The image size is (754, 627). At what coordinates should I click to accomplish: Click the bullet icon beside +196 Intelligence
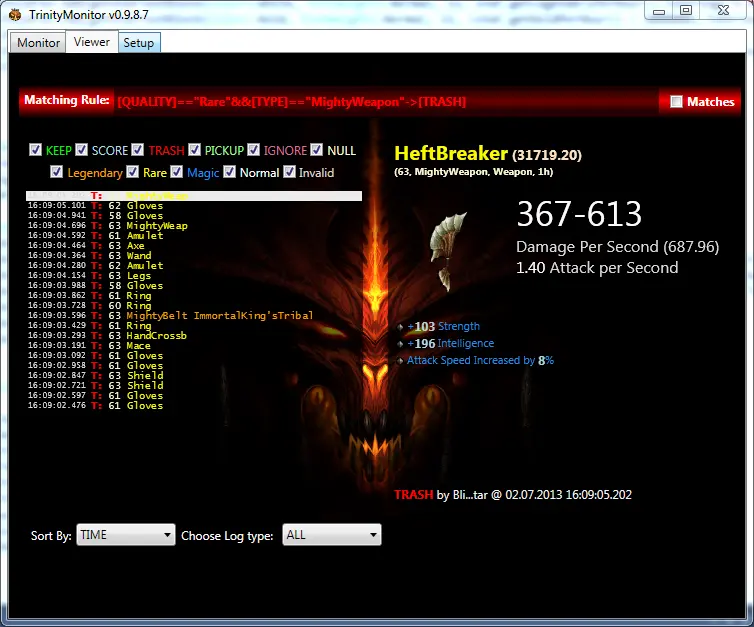(400, 344)
